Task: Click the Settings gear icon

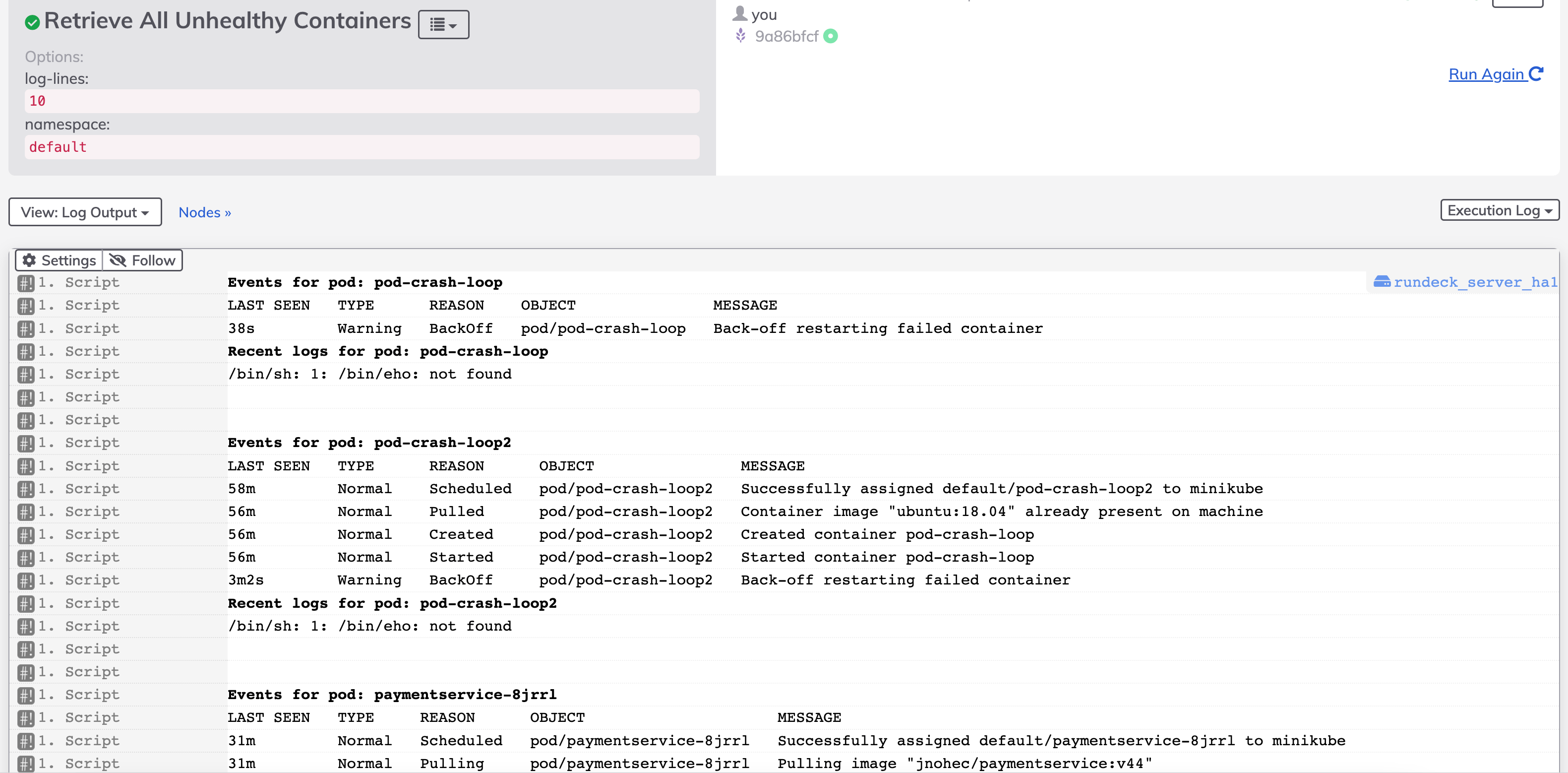Action: click(29, 260)
